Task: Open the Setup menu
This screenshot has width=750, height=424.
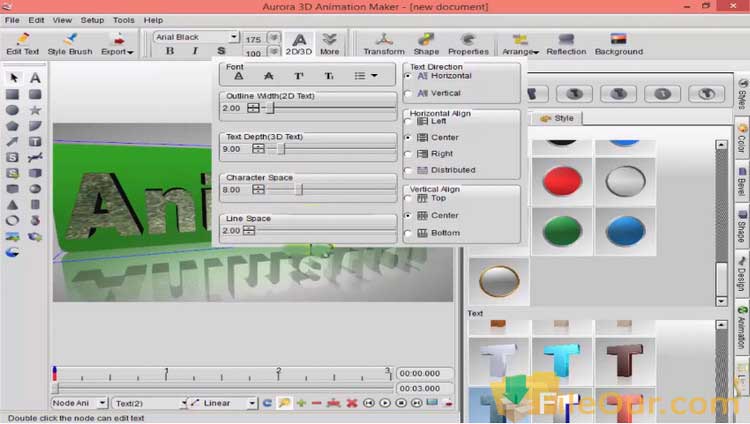Action: coord(92,20)
